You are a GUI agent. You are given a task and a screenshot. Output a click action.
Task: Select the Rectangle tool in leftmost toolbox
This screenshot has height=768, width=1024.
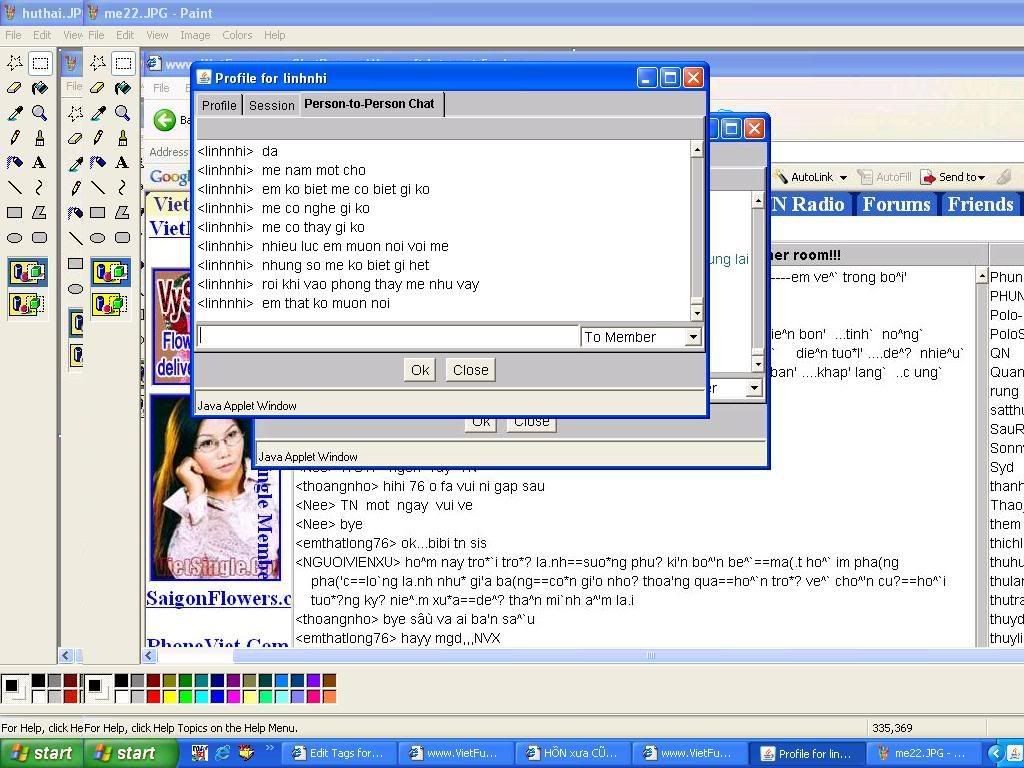14,213
